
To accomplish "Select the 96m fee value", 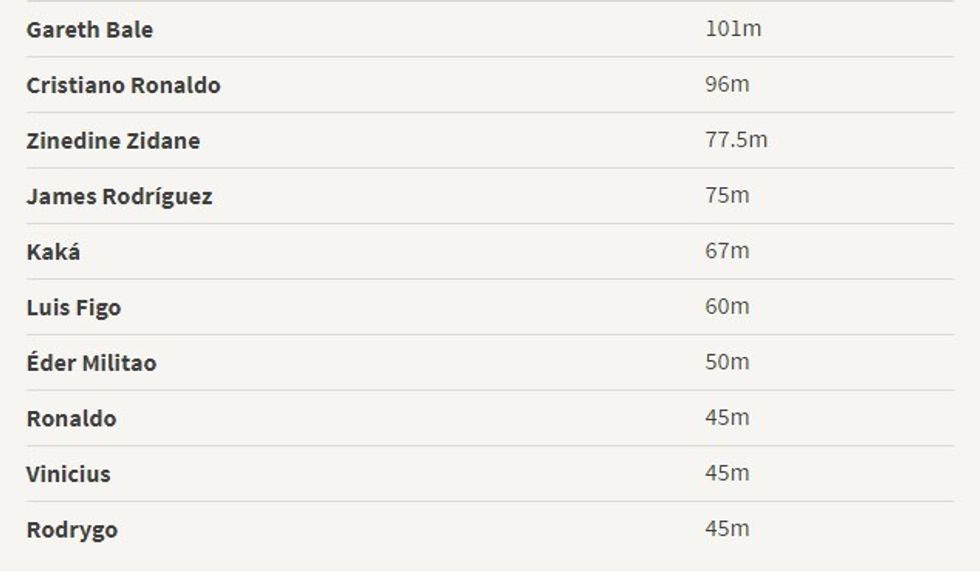I will click(727, 84).
